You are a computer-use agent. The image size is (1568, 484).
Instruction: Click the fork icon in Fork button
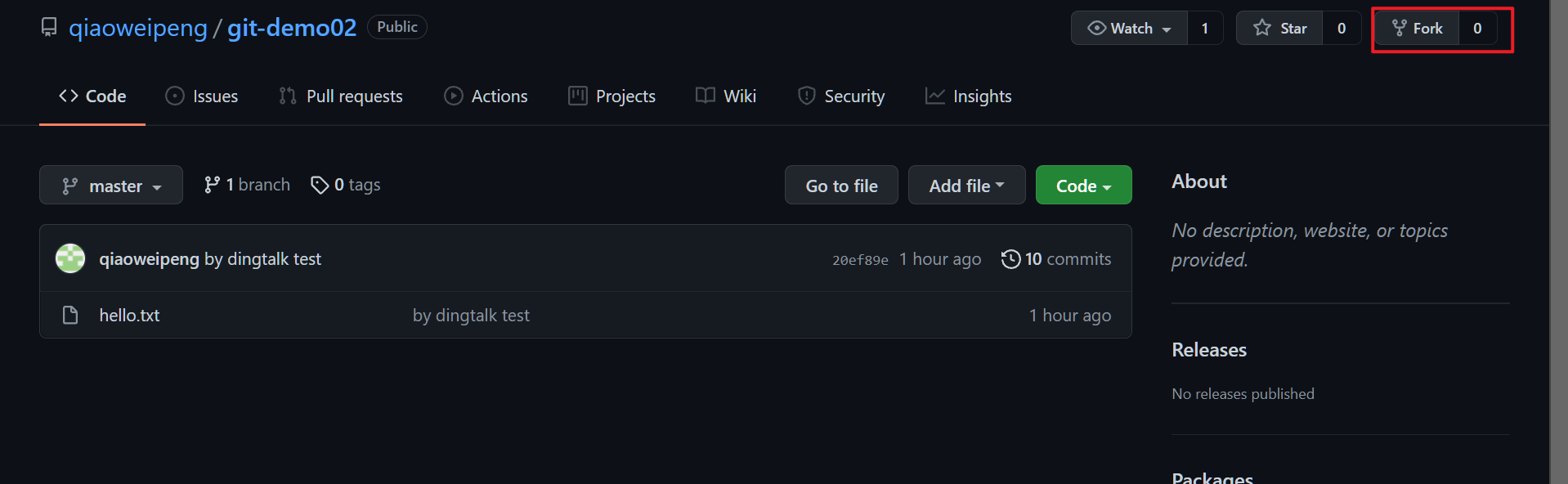click(1400, 29)
